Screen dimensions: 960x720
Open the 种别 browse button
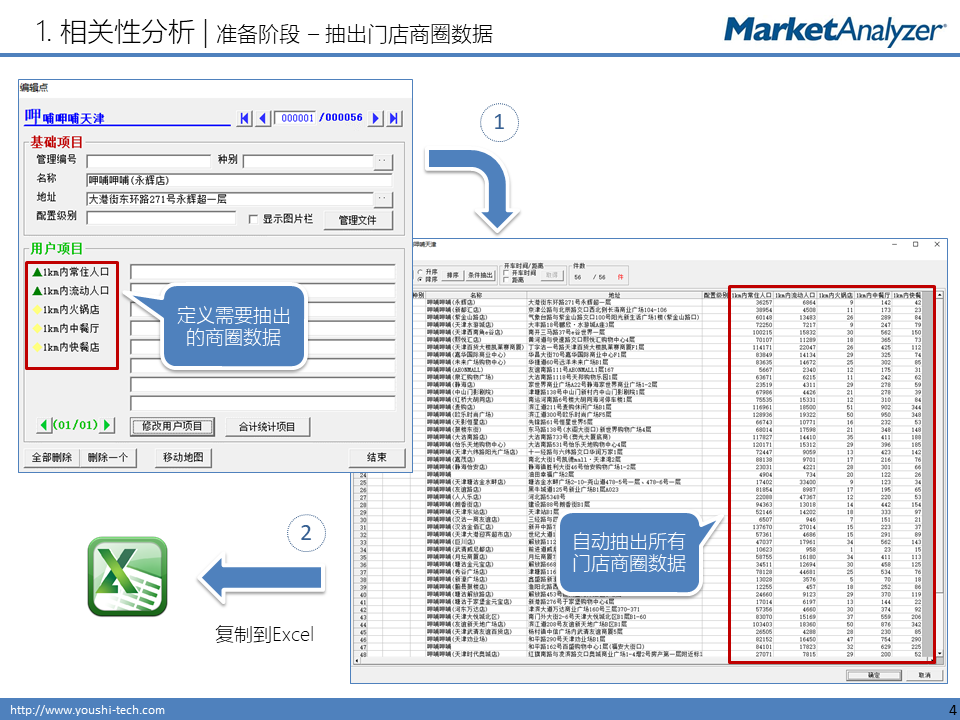[383, 162]
